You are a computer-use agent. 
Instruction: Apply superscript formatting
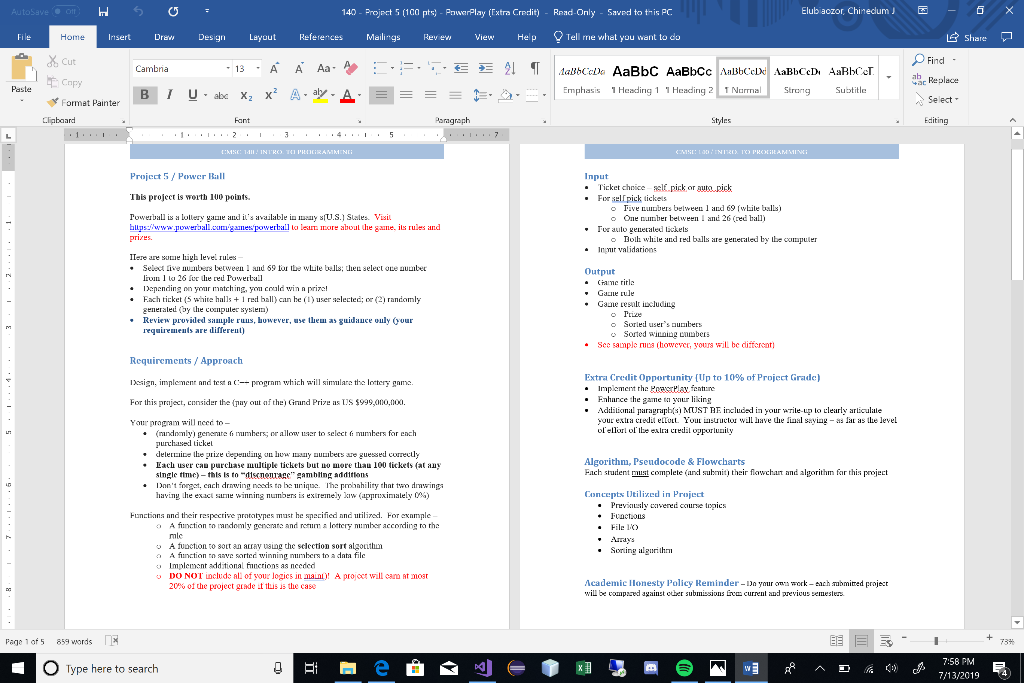271,95
